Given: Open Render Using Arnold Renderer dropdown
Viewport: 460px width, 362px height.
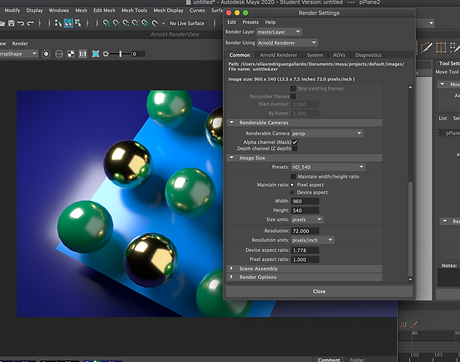Looking at the screenshot, I should click(x=287, y=43).
